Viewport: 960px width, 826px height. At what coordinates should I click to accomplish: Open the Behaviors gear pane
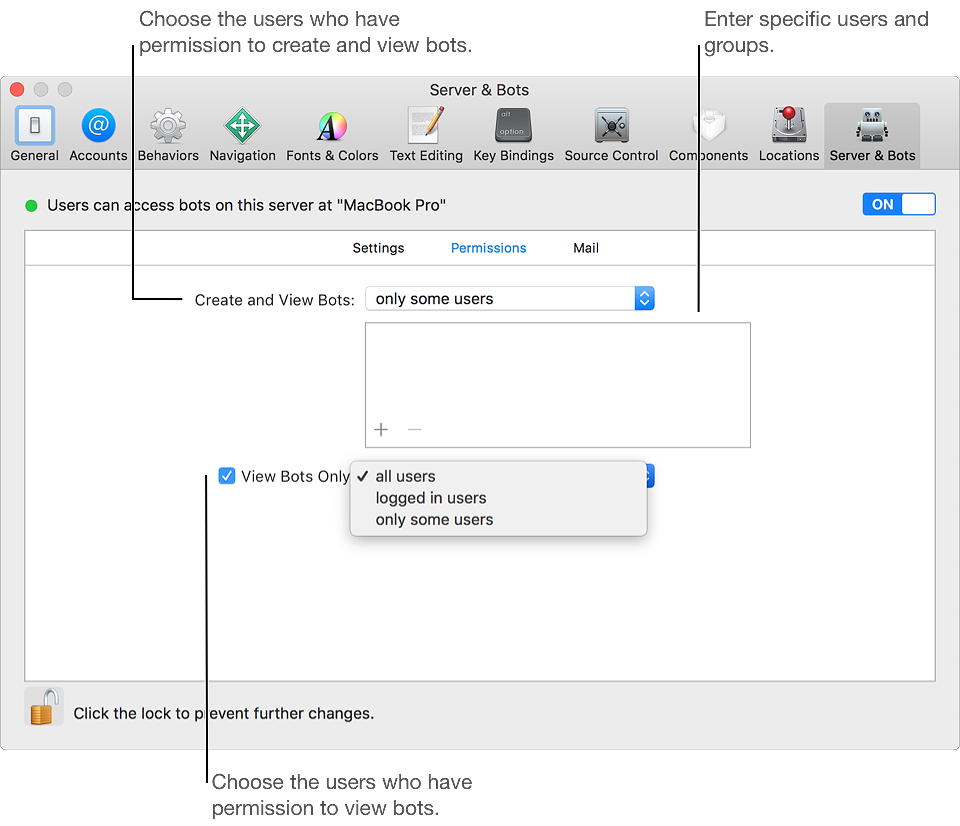(168, 134)
